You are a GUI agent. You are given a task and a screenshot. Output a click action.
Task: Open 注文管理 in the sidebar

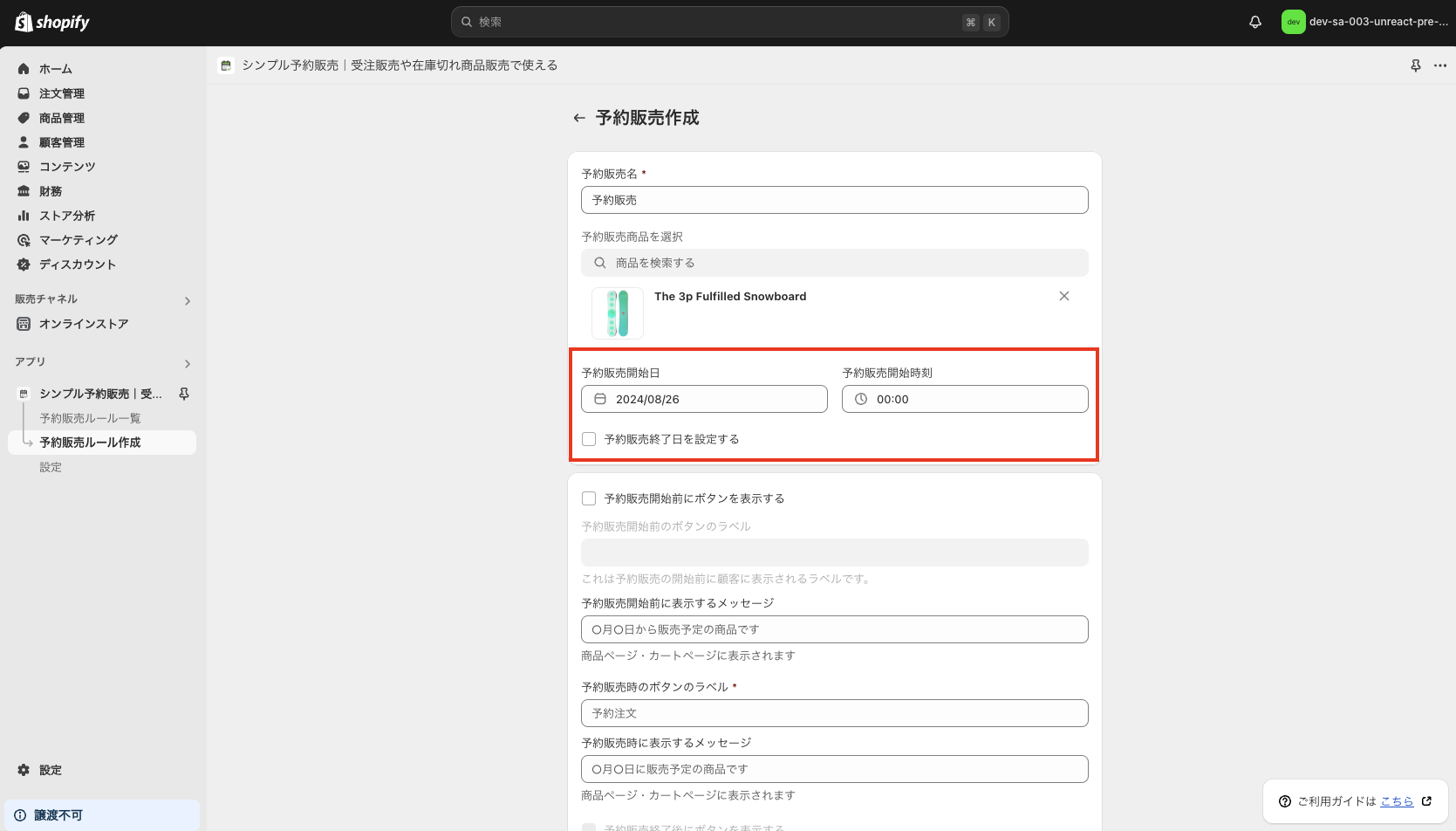point(61,93)
